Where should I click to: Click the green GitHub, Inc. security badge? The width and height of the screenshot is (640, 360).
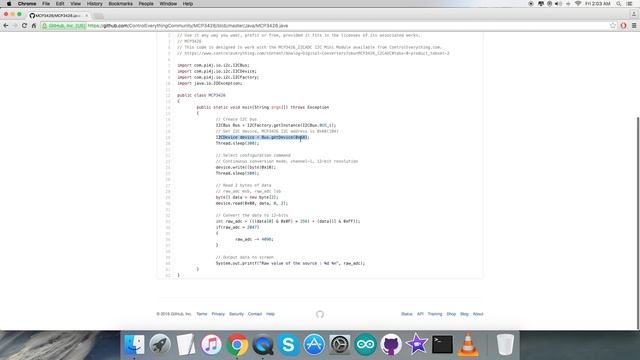point(64,26)
